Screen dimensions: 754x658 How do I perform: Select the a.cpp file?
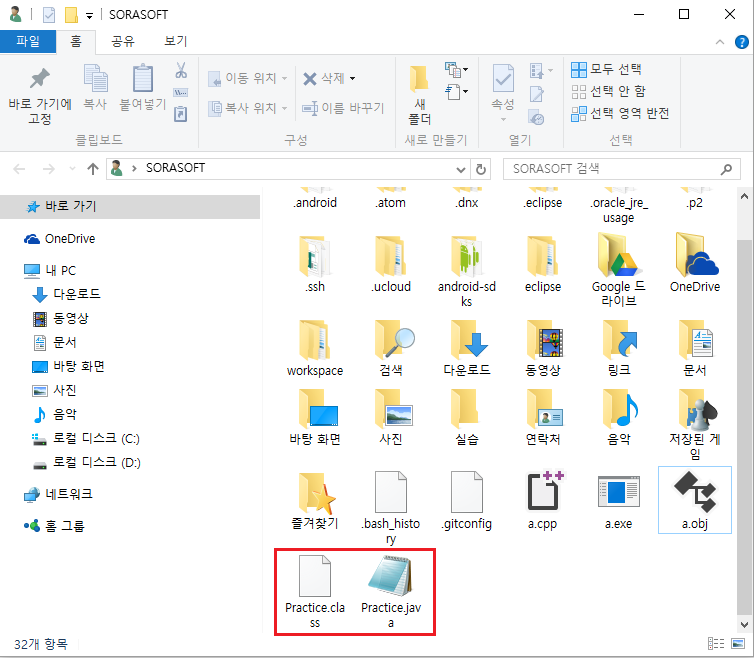543,501
